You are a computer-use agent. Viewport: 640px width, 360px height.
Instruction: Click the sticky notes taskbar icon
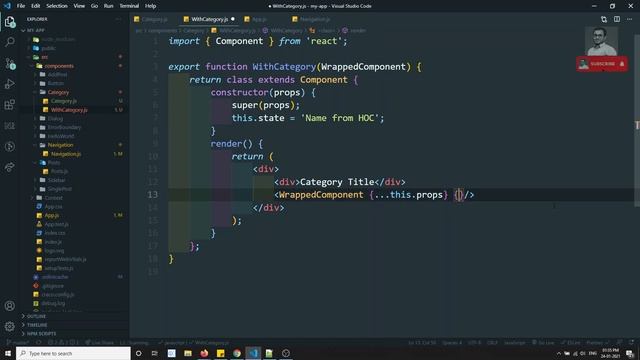click(220, 353)
